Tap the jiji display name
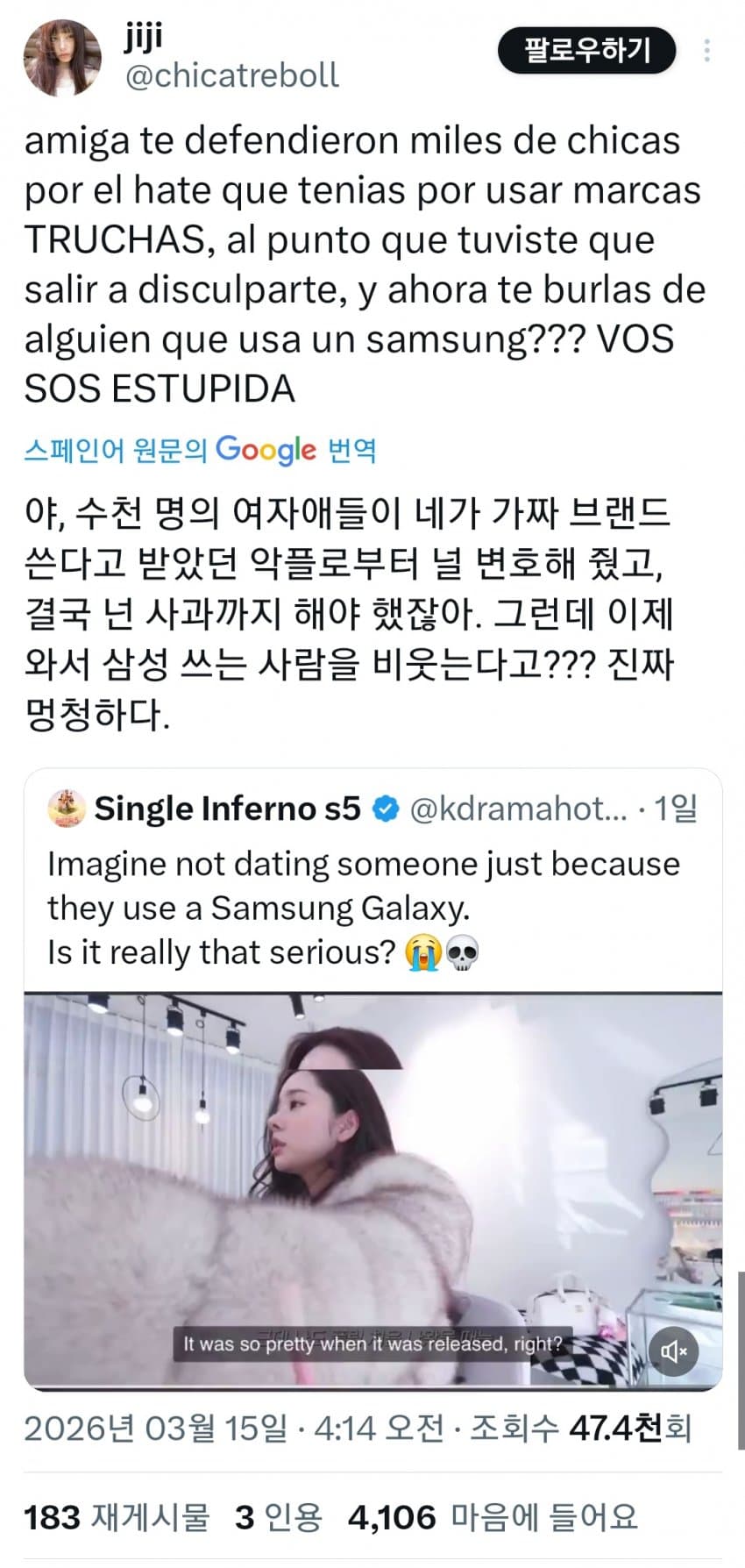This screenshot has width=745, height=1568. click(144, 37)
